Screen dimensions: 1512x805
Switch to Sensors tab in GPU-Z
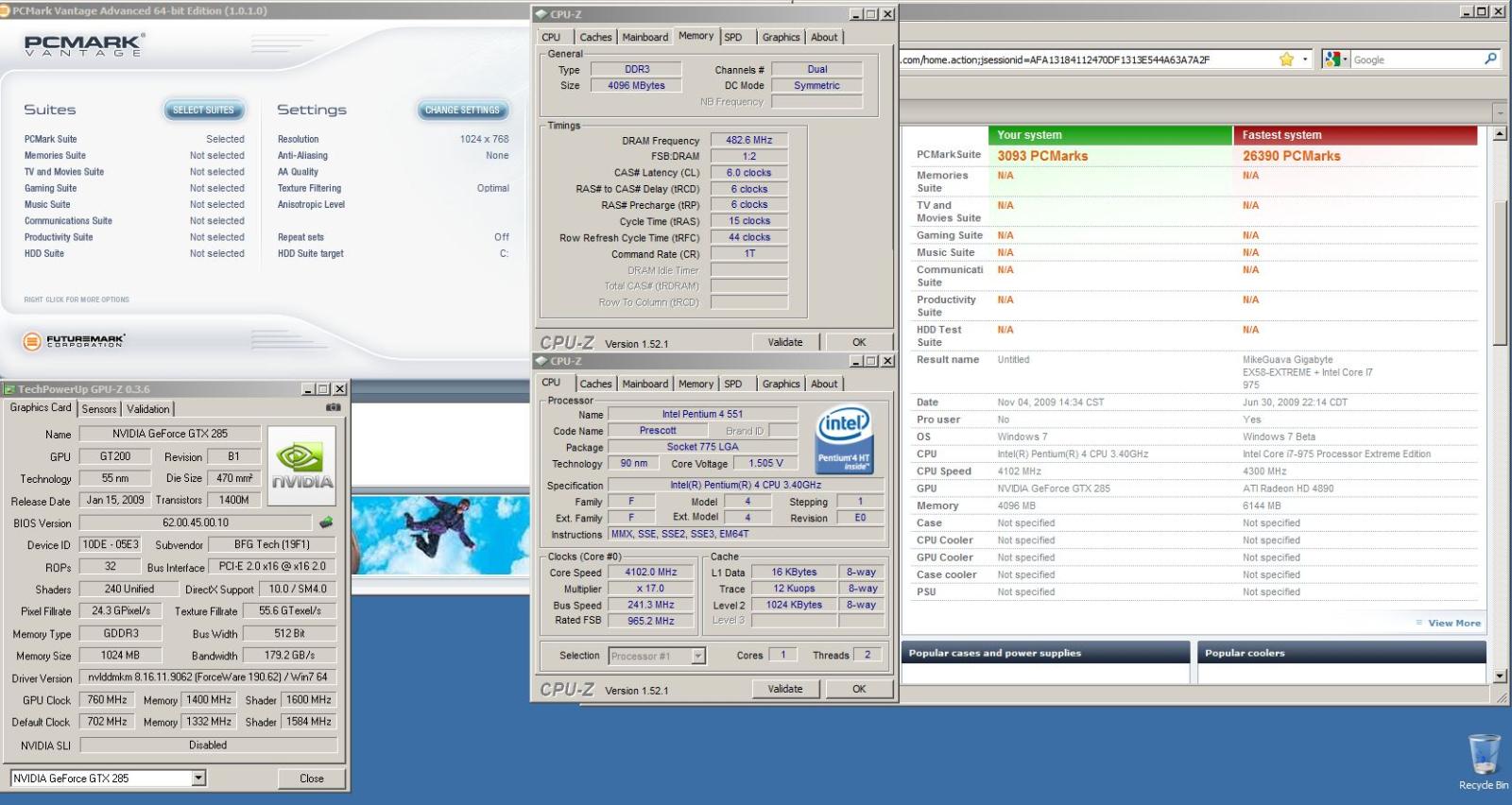[x=99, y=409]
